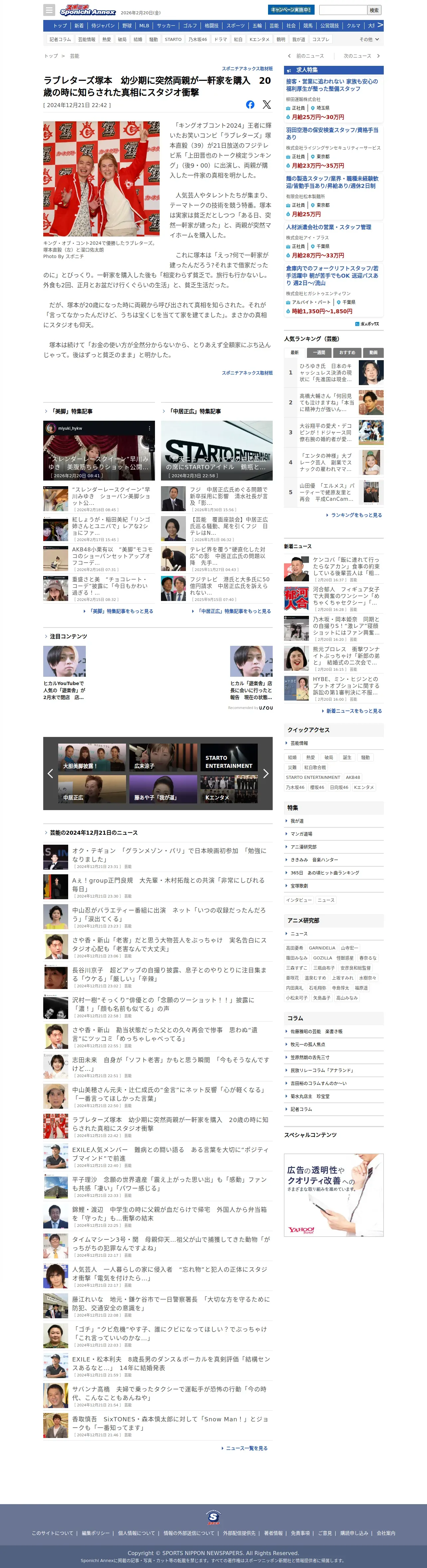Switch ranking to the 一週間 tab
This screenshot has height=1568, width=427.
319,353
